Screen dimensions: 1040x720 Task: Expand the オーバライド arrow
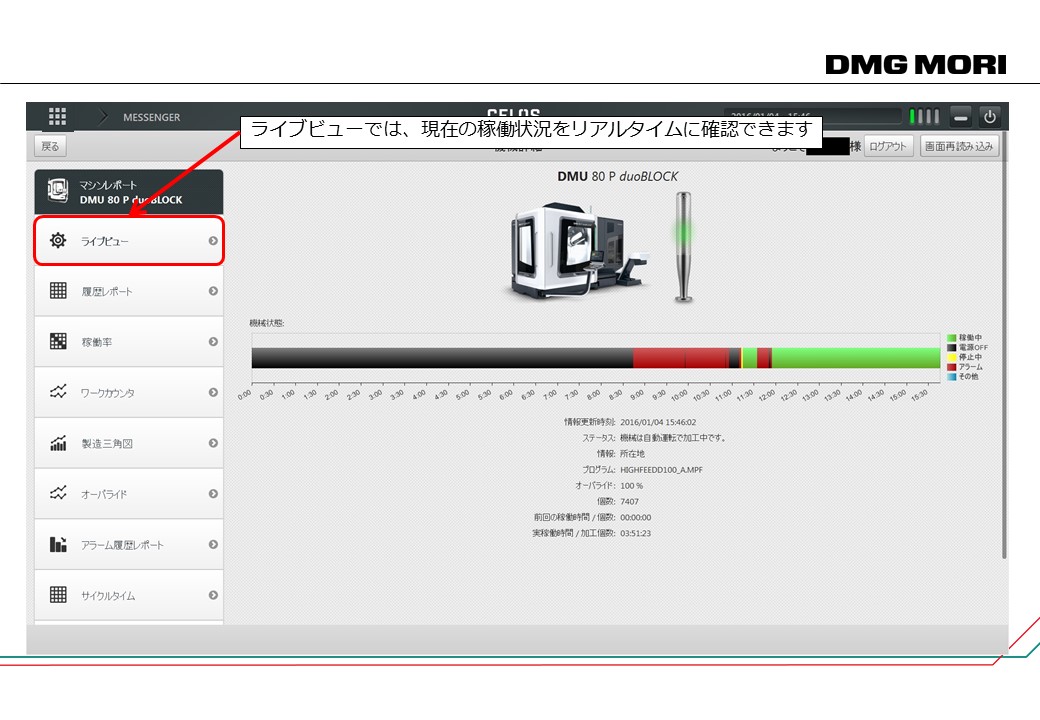[213, 493]
